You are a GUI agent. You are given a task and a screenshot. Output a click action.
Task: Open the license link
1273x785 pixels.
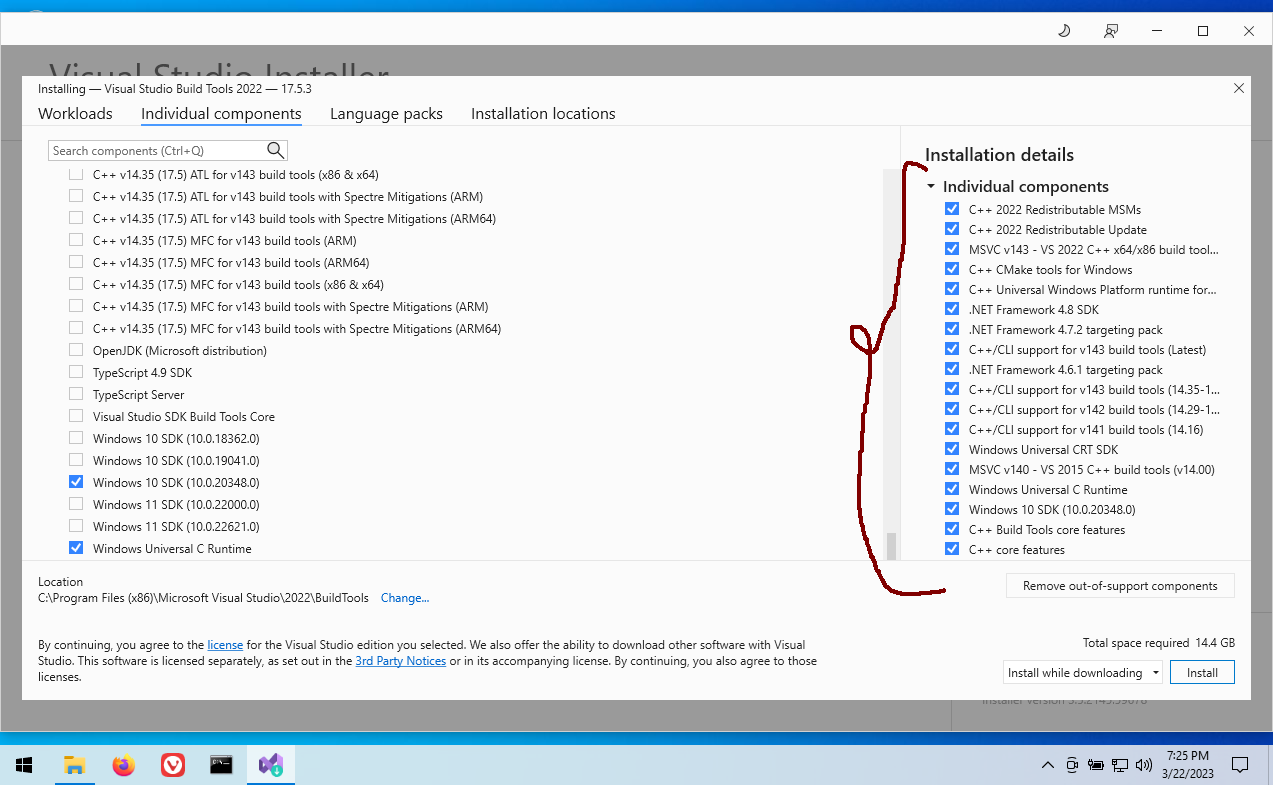(225, 645)
